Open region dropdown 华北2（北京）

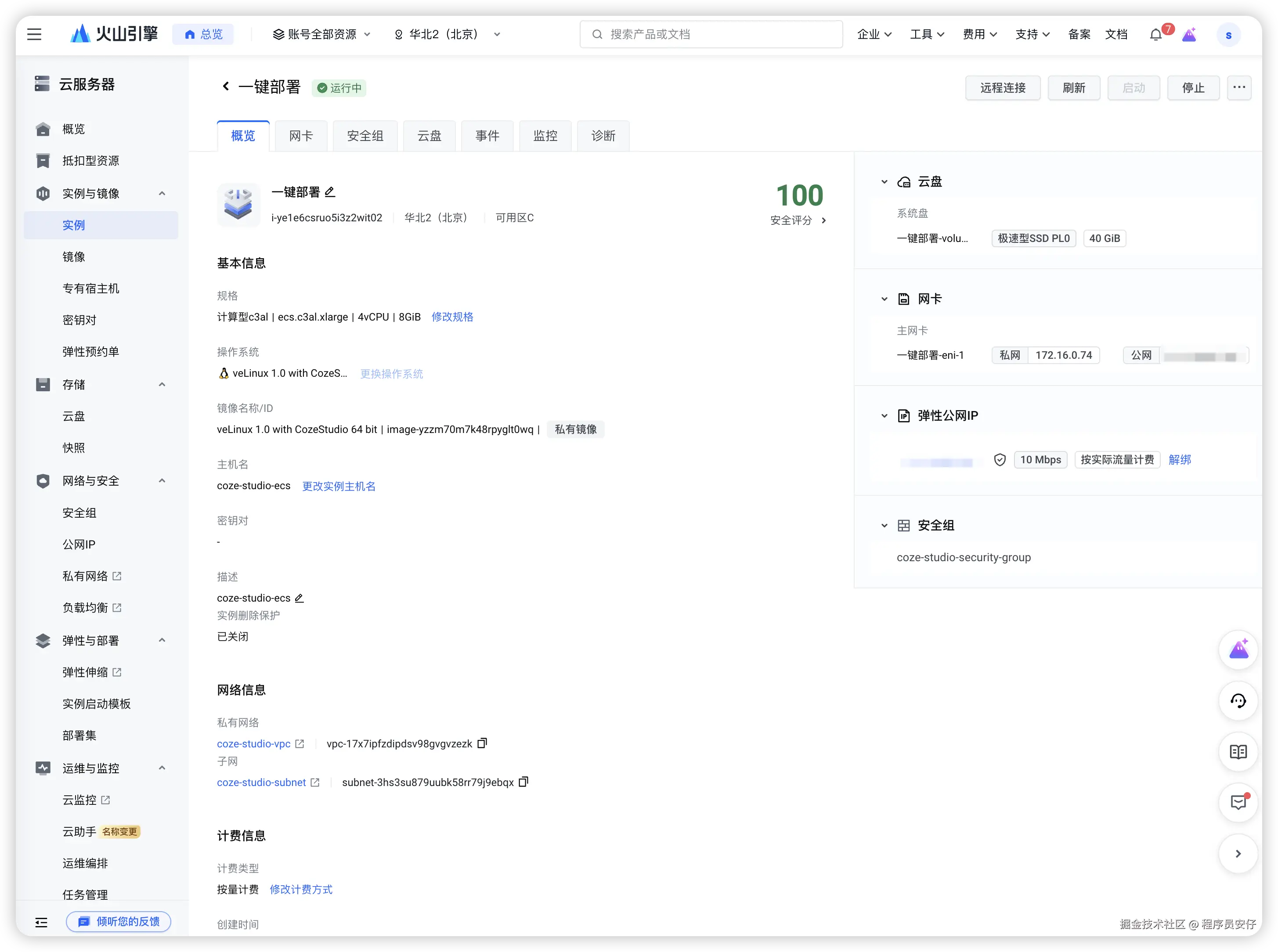click(447, 35)
